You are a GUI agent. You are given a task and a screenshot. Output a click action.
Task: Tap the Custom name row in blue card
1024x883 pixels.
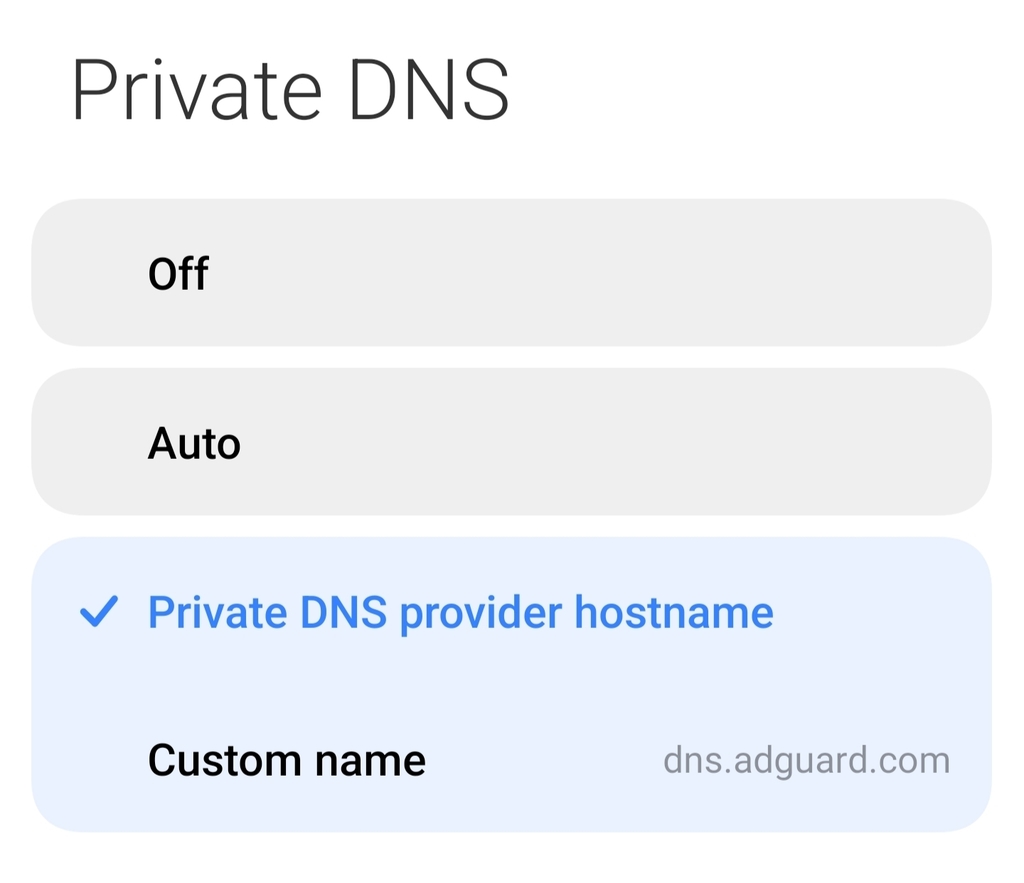(510, 761)
